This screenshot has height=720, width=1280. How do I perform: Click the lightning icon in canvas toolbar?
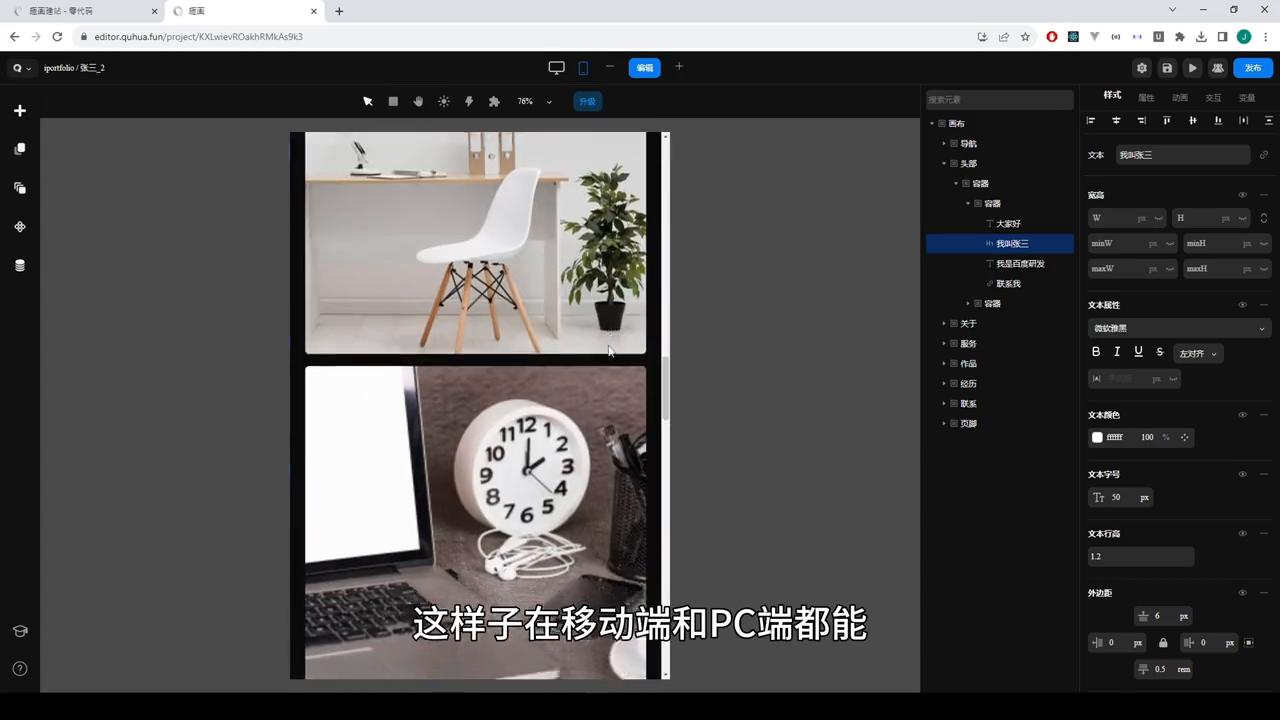tap(468, 101)
